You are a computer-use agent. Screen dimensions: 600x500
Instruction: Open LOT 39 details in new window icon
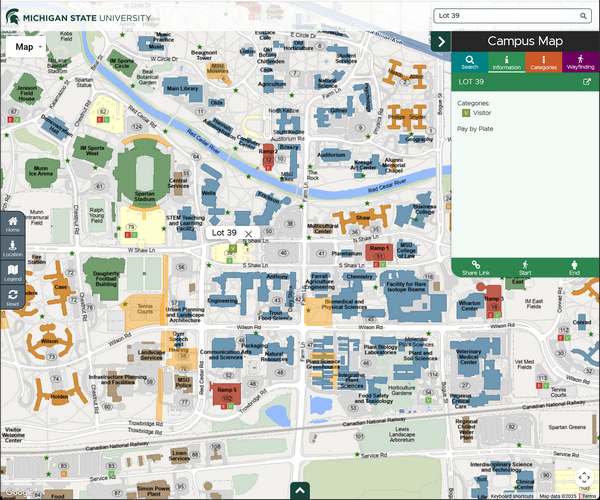tap(586, 82)
